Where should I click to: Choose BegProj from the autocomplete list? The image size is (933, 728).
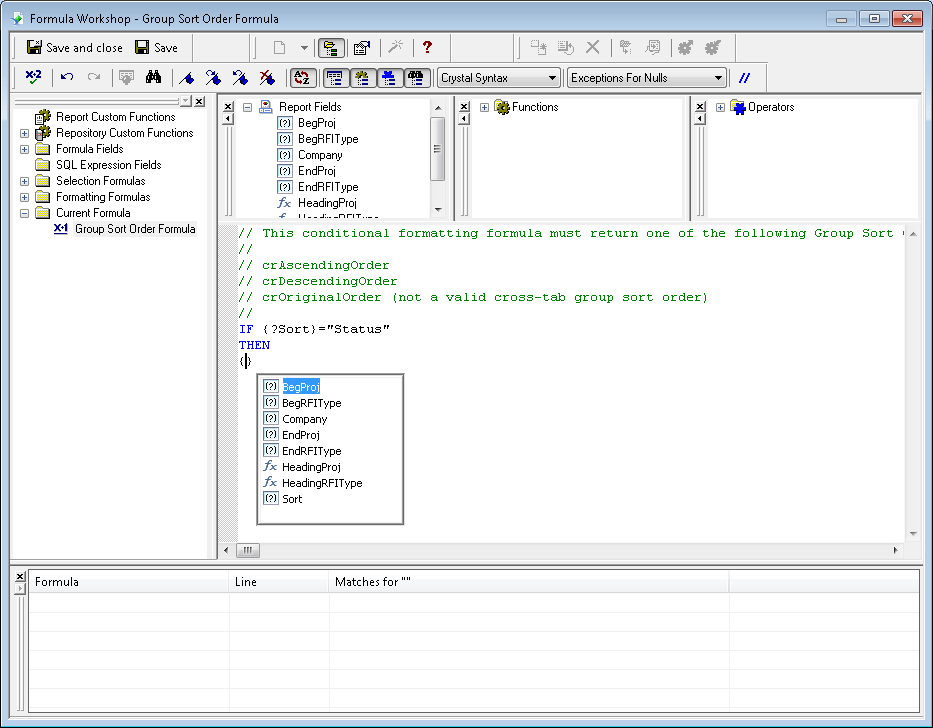click(301, 387)
